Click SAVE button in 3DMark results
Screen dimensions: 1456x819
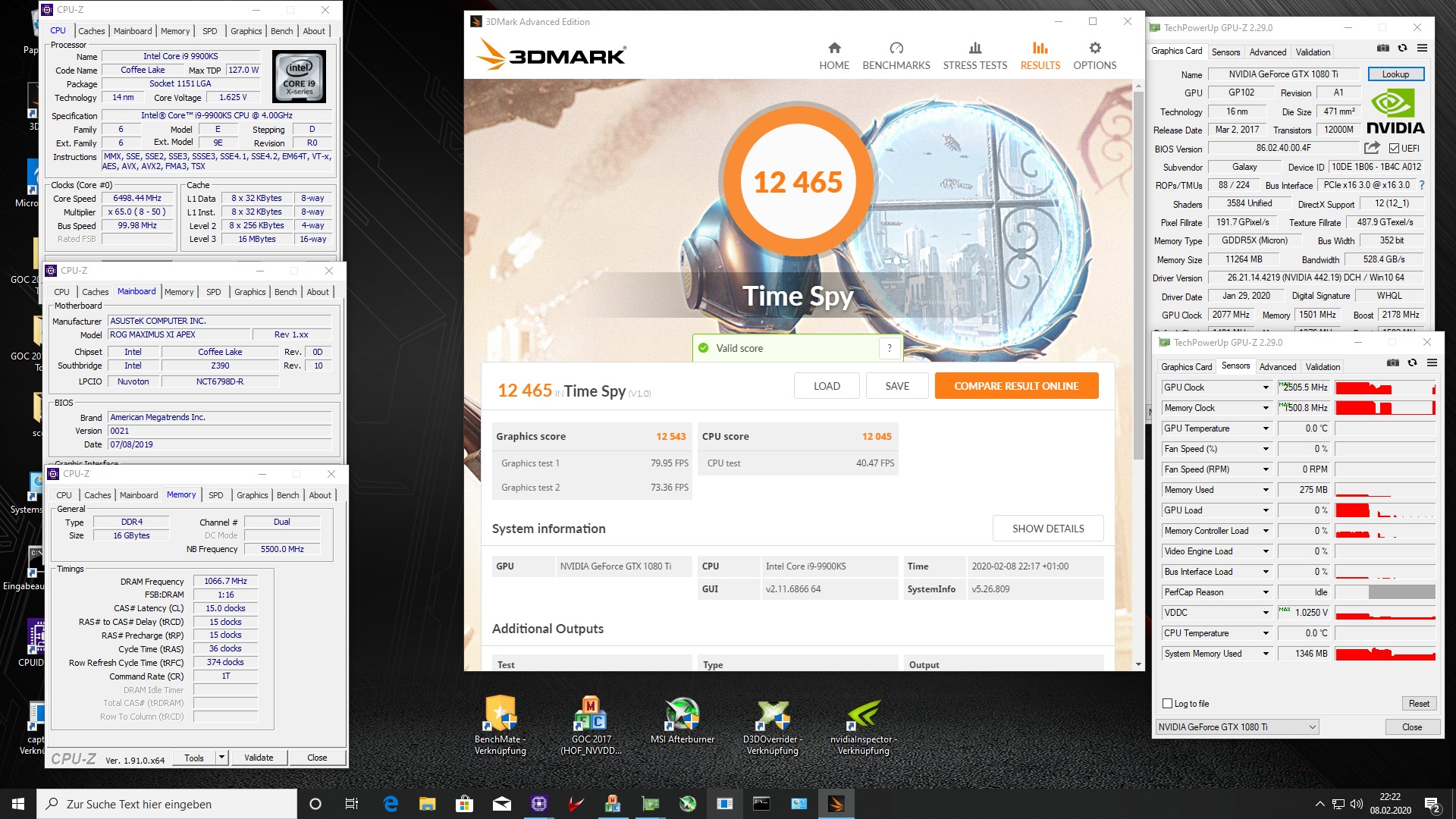[x=897, y=386]
